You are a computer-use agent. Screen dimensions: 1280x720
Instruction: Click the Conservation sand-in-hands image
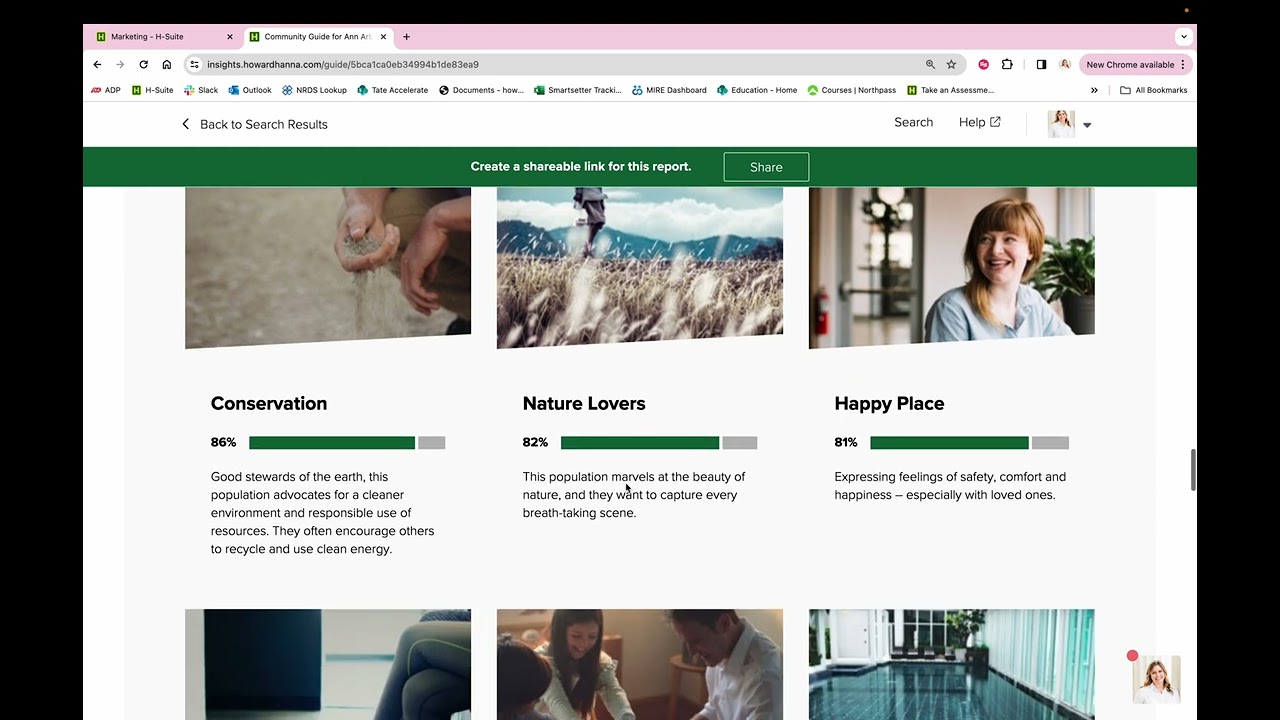pyautogui.click(x=328, y=266)
